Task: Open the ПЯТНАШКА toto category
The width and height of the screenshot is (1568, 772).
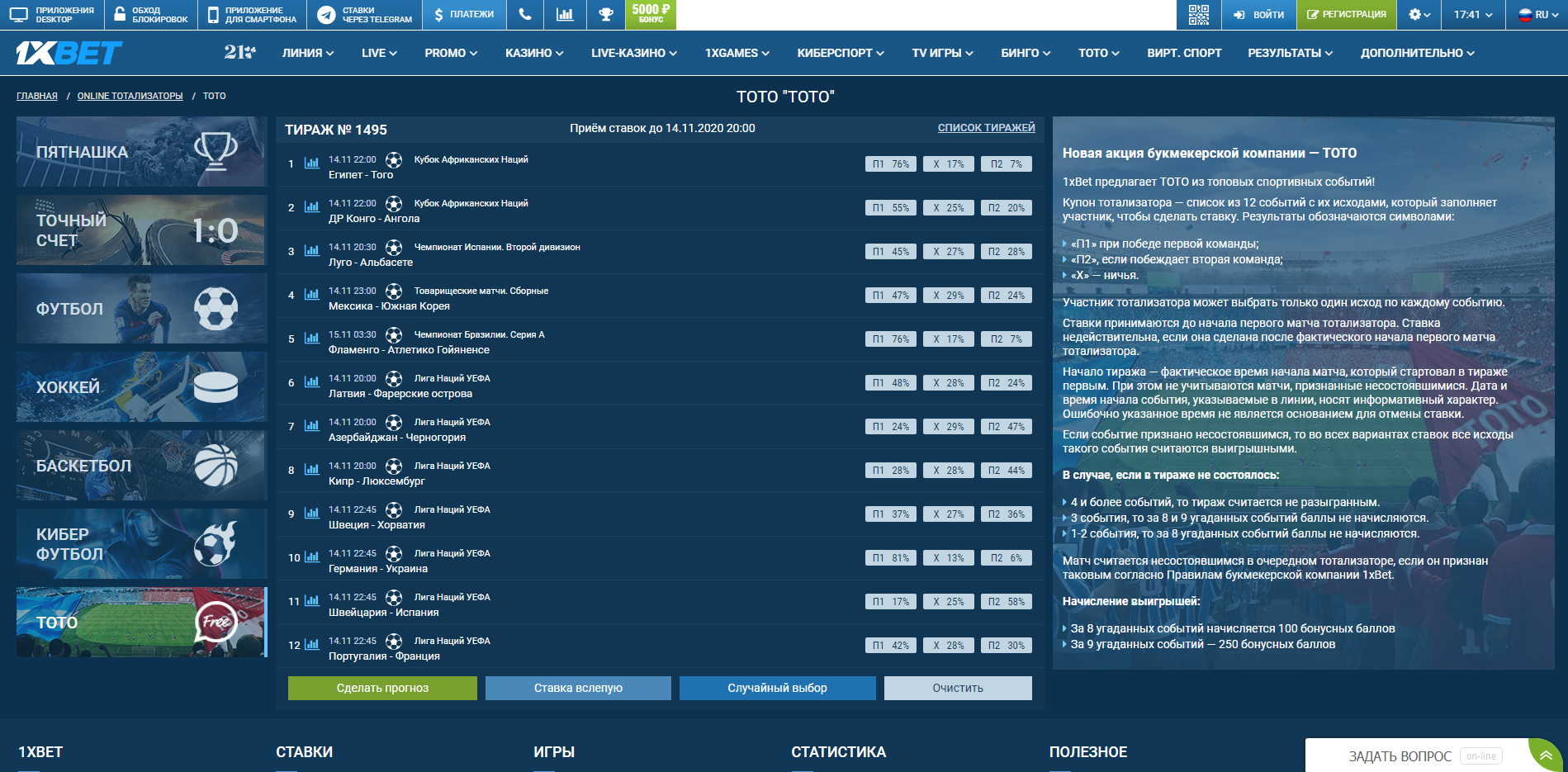Action: 141,152
